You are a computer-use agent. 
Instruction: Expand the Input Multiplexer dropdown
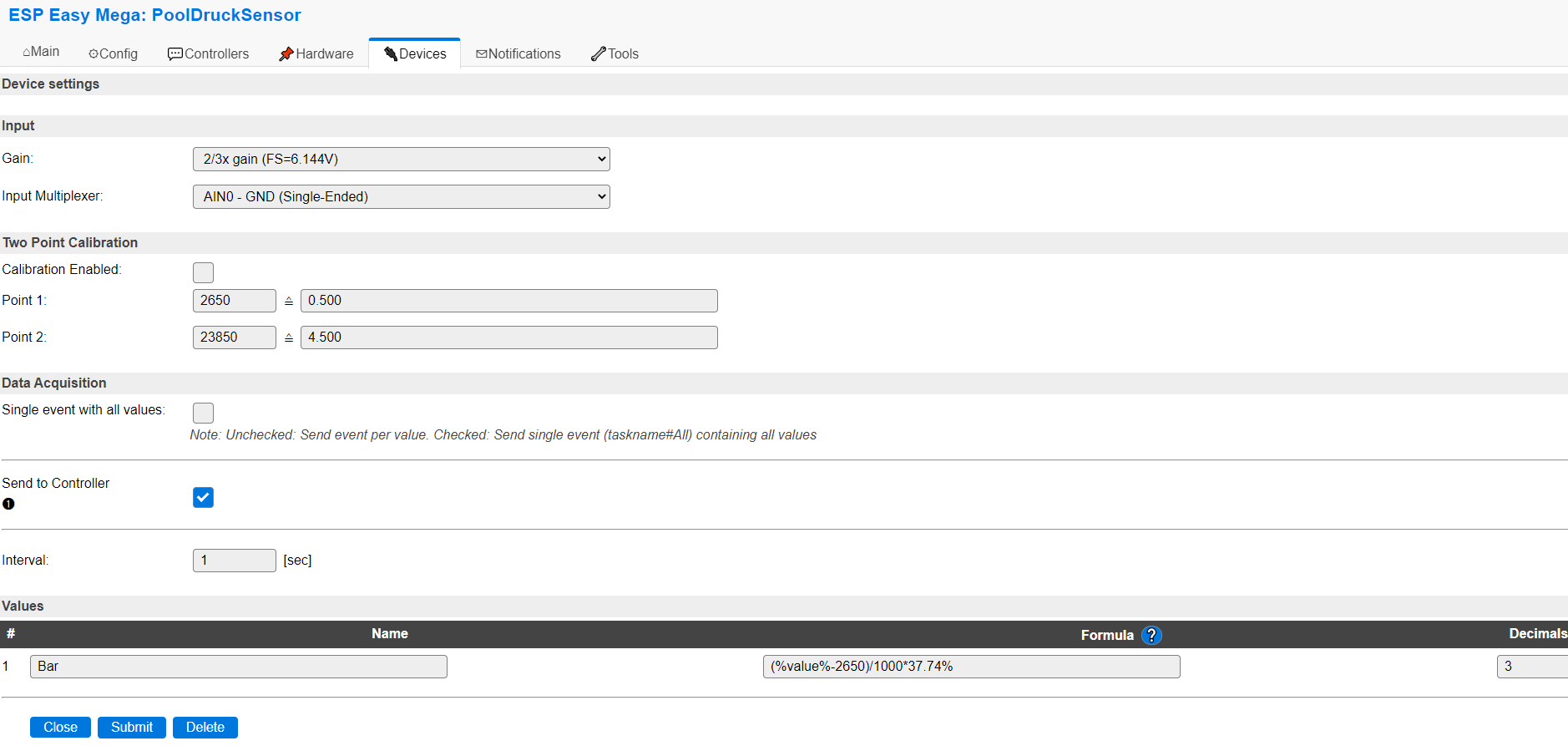pyautogui.click(x=401, y=196)
